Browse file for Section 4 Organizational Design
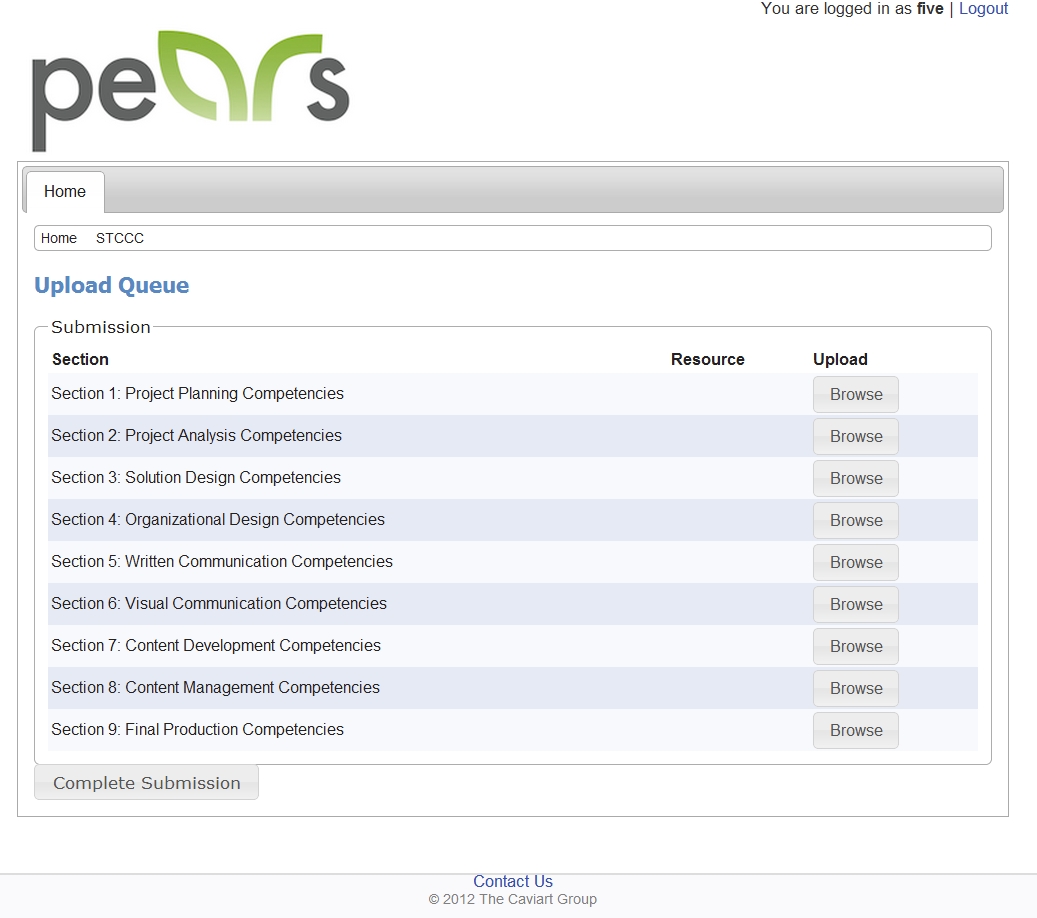The height and width of the screenshot is (918, 1037). [x=855, y=520]
